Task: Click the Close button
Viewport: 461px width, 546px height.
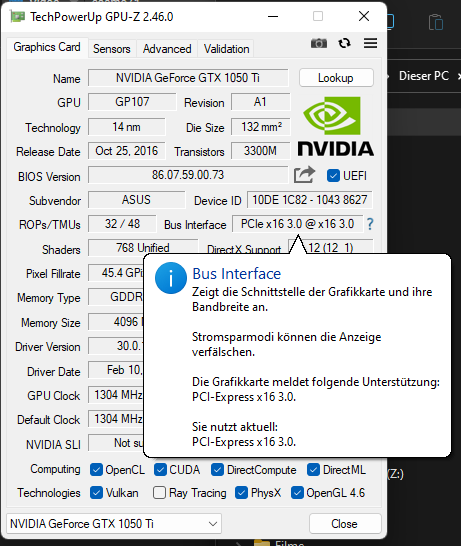Action: (x=345, y=523)
